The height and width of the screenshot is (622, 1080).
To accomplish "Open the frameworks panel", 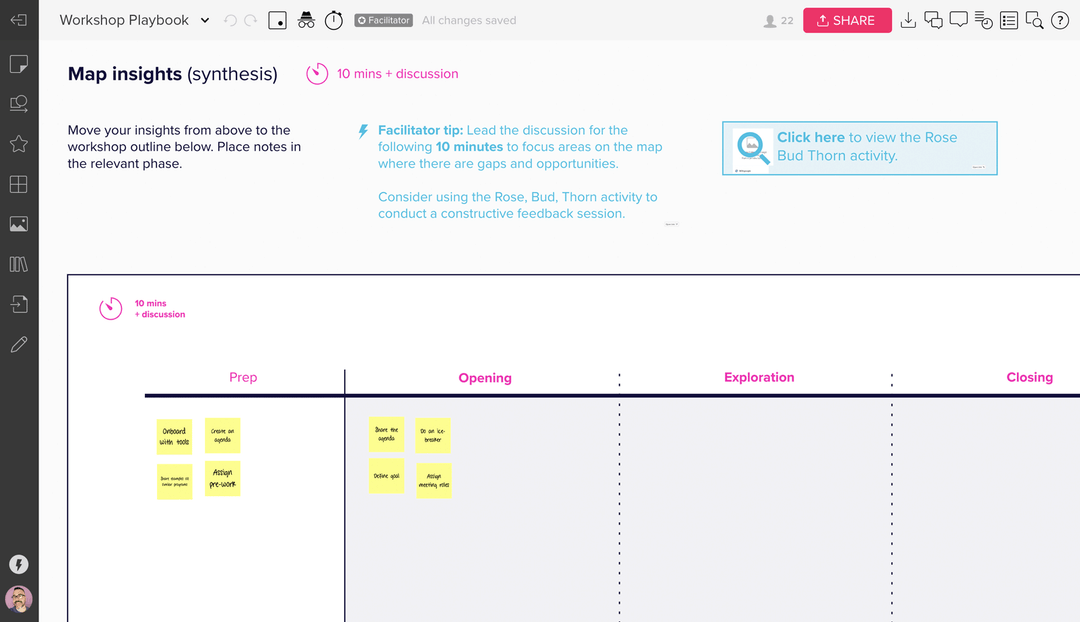I will point(18,184).
